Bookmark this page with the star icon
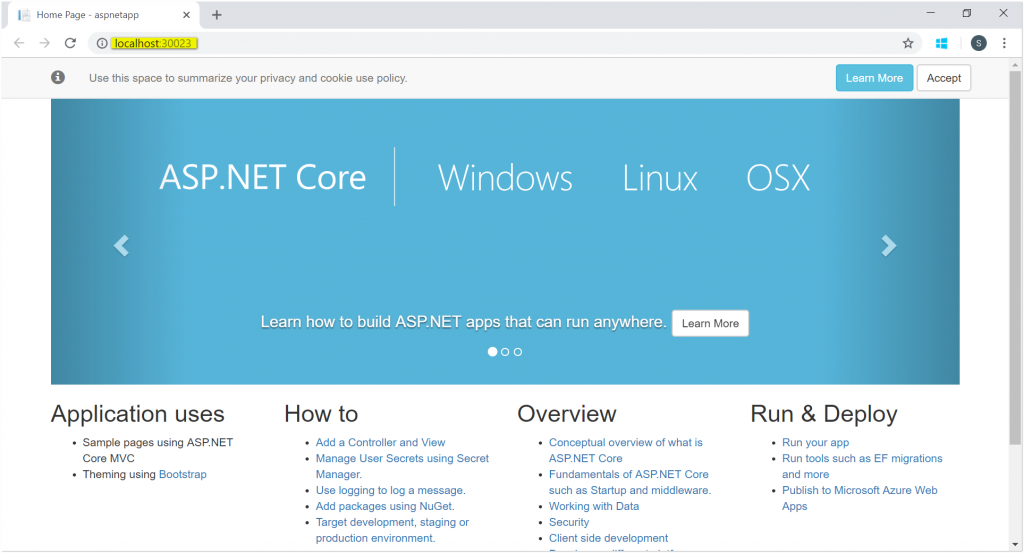Viewport: 1024px width, 553px height. pyautogui.click(x=908, y=43)
